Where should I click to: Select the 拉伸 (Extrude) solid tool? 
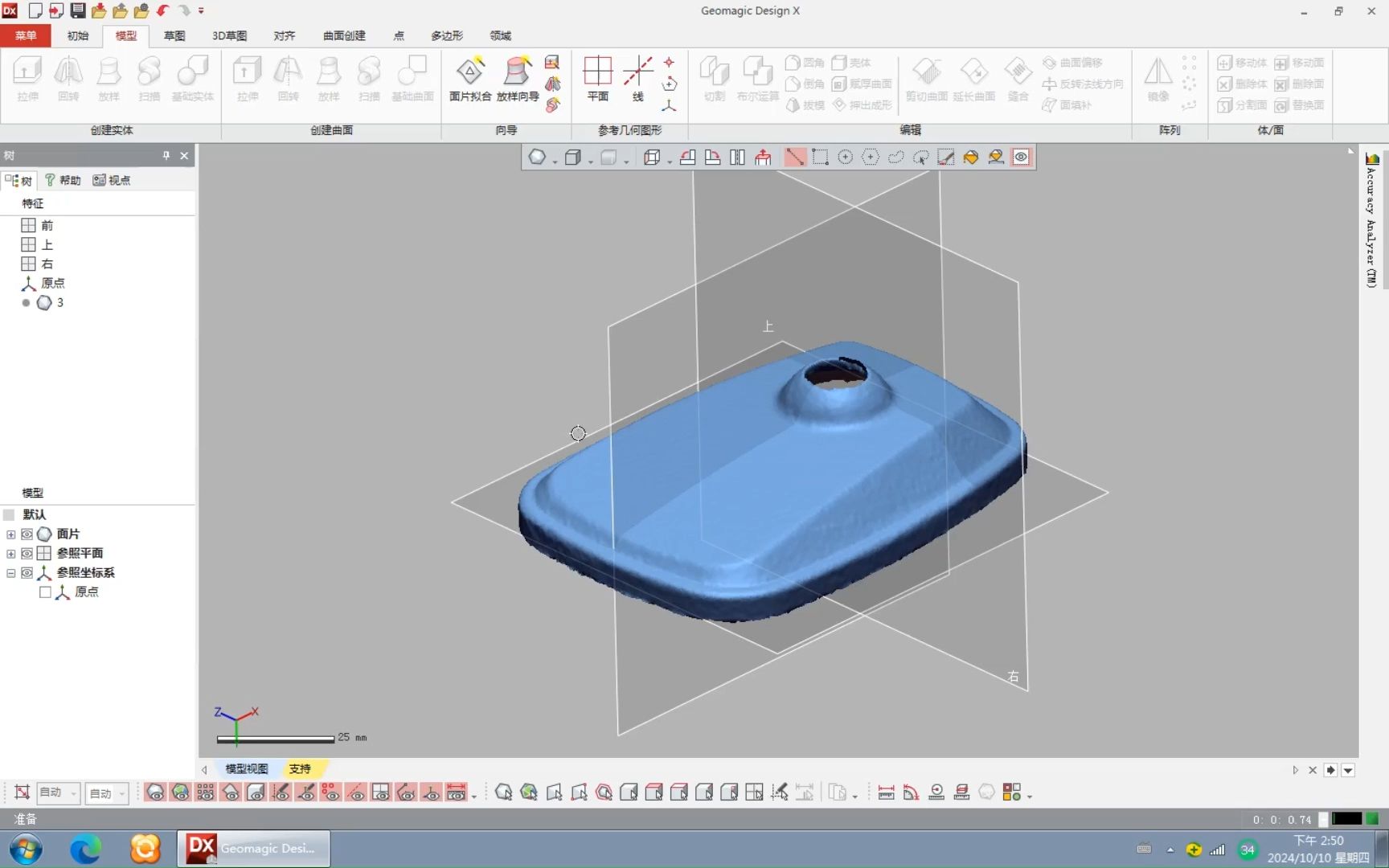coord(27,80)
